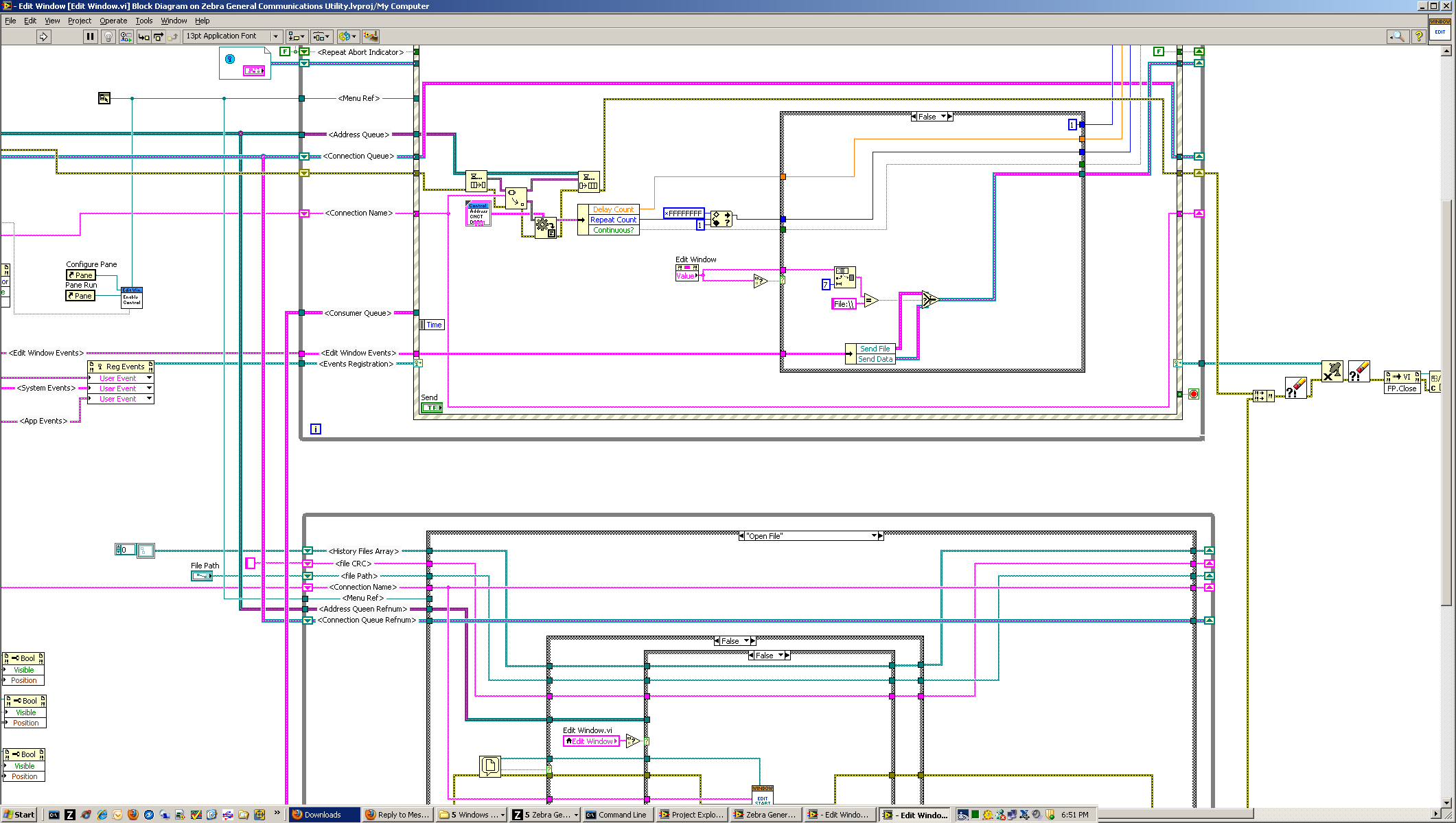
Task: Open the Reorder dropdown
Action: (x=347, y=36)
